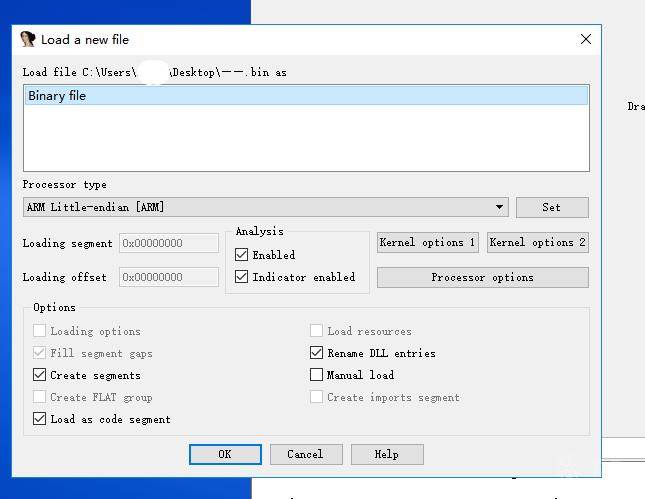Image resolution: width=645 pixels, height=499 pixels.
Task: Open Processor options
Action: (x=483, y=277)
